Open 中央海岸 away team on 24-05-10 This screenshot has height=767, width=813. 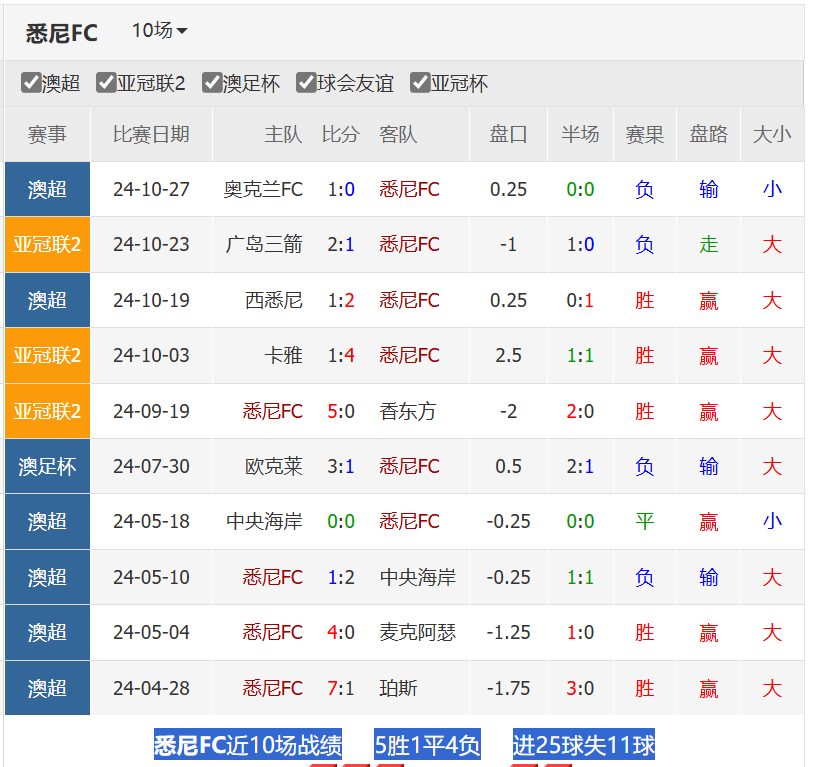417,577
